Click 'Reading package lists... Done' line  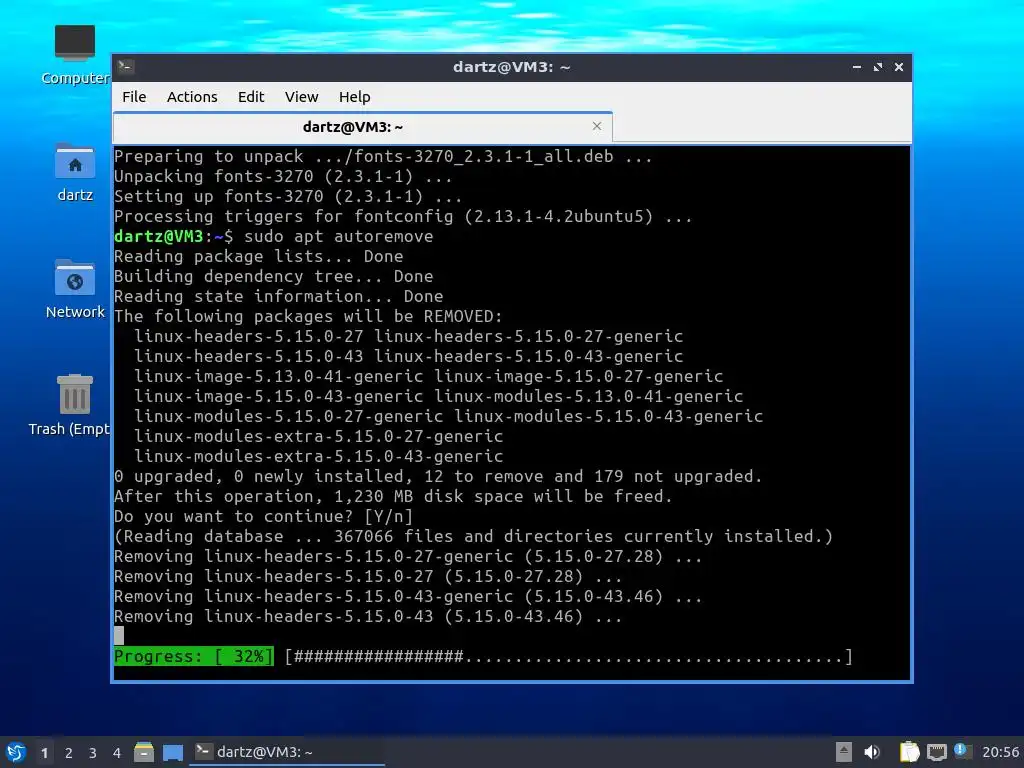click(x=259, y=257)
